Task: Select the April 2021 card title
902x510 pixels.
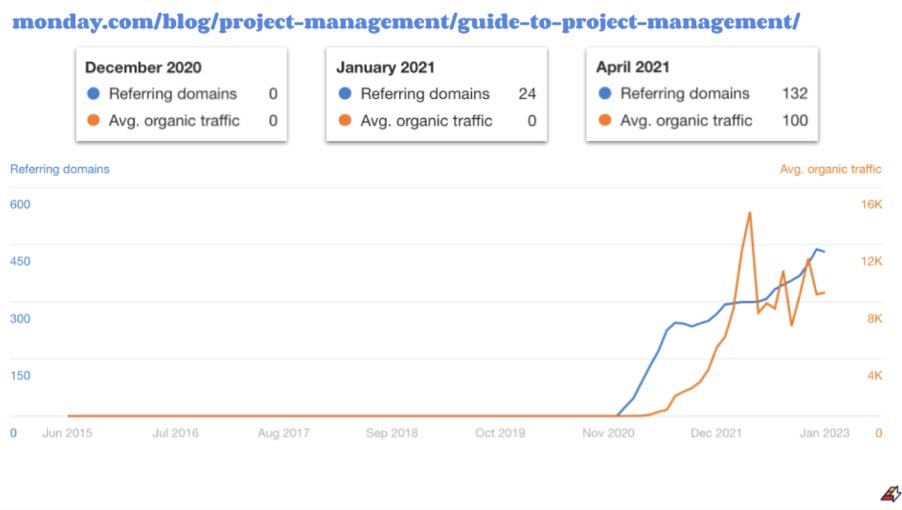Action: [633, 67]
